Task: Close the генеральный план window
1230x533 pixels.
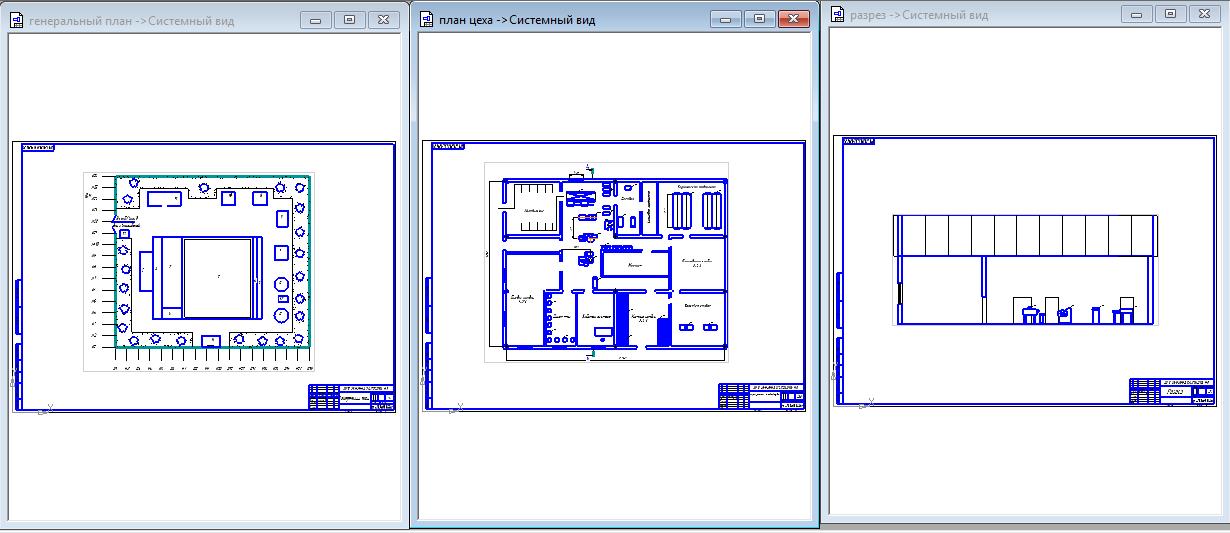Action: [x=383, y=20]
